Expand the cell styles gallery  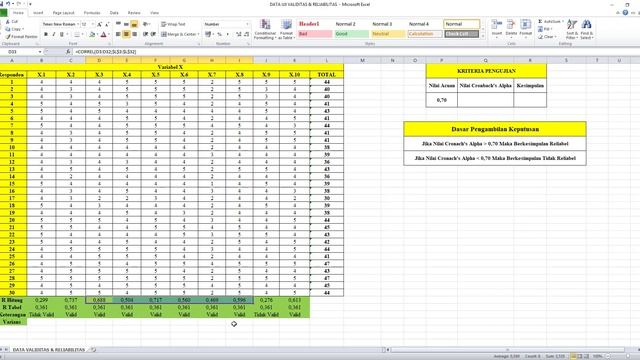coord(483,37)
